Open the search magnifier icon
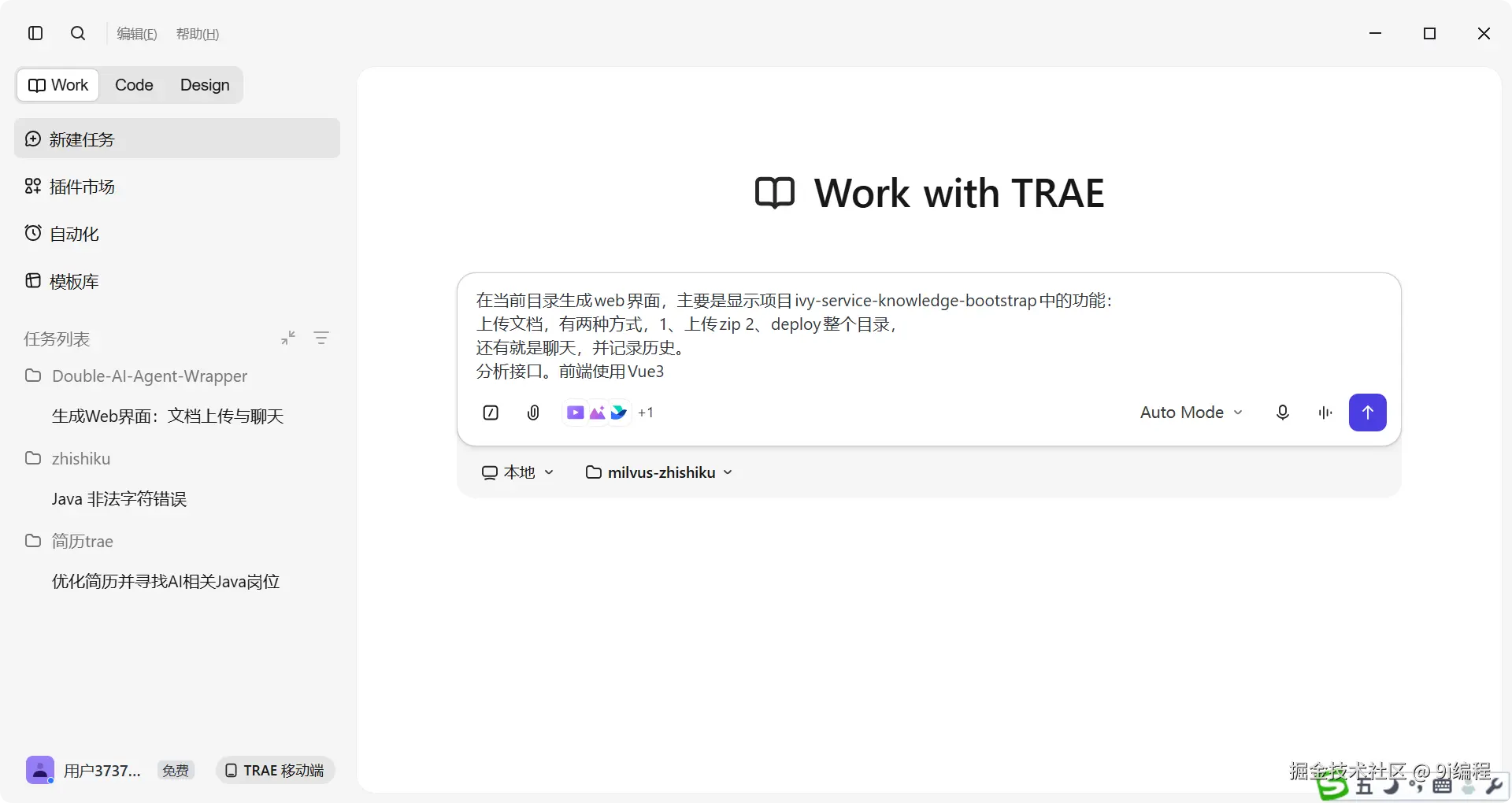The image size is (1512, 803). click(78, 33)
